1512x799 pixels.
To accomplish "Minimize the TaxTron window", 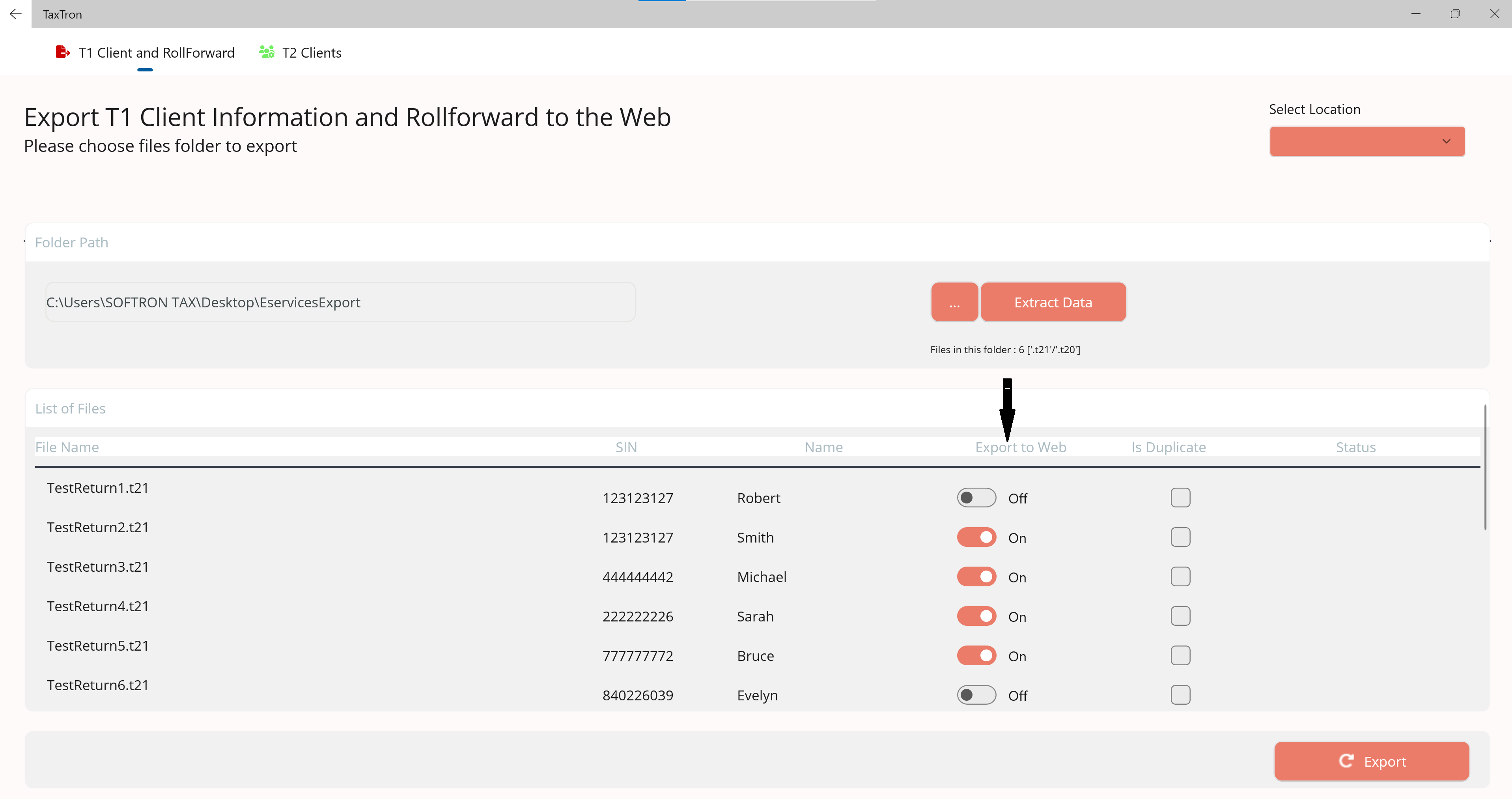I will coord(1416,13).
